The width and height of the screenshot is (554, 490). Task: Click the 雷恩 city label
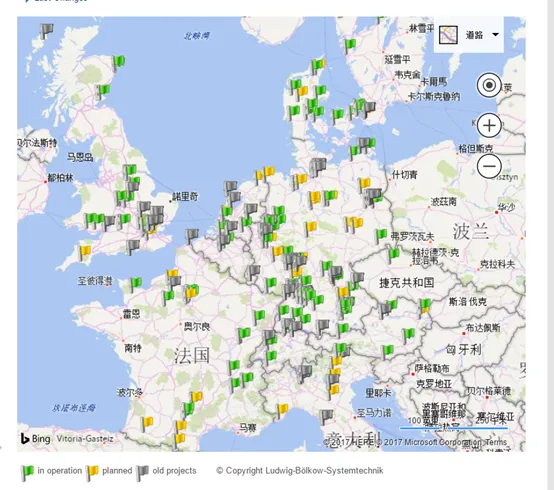click(x=131, y=314)
